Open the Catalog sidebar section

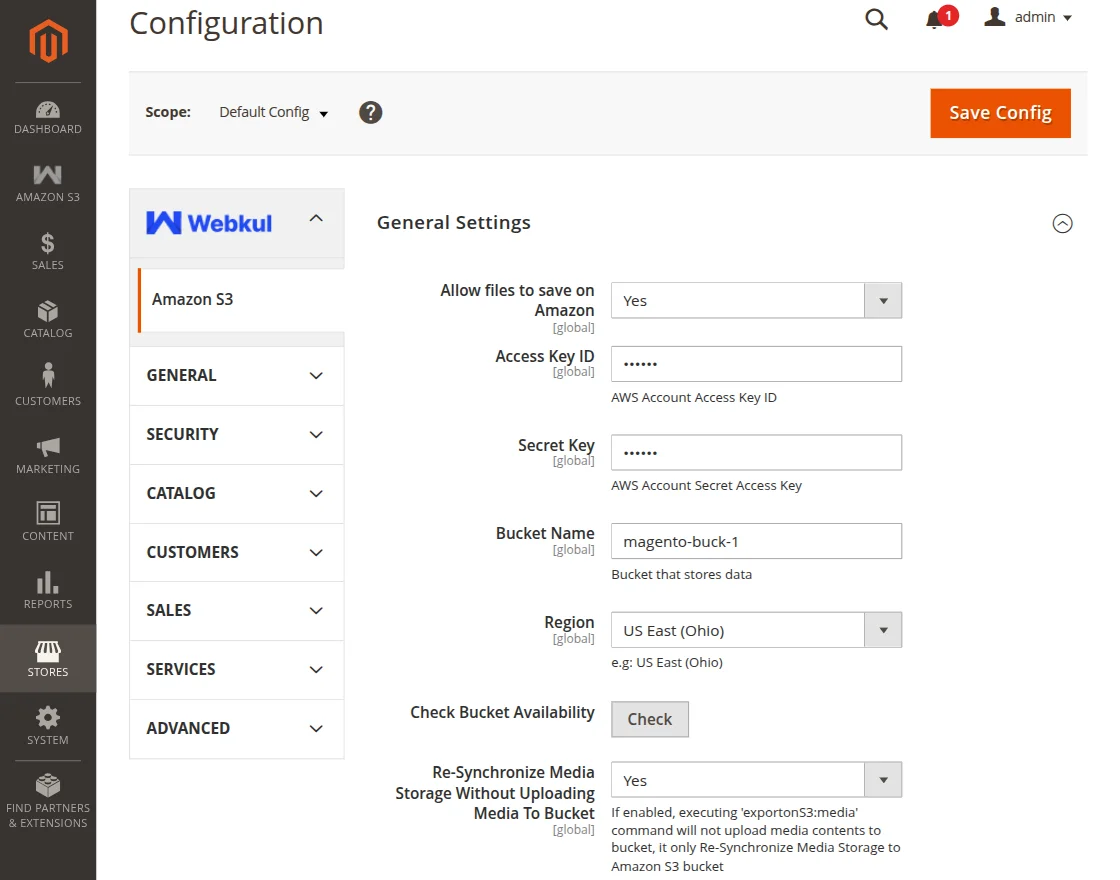pos(47,320)
